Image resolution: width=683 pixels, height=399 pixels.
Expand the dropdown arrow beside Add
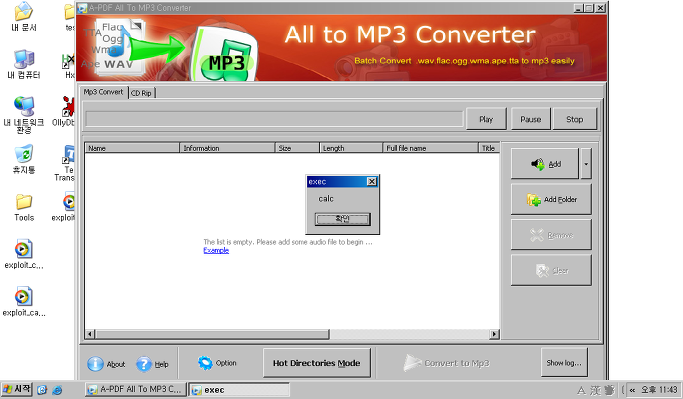coord(586,164)
